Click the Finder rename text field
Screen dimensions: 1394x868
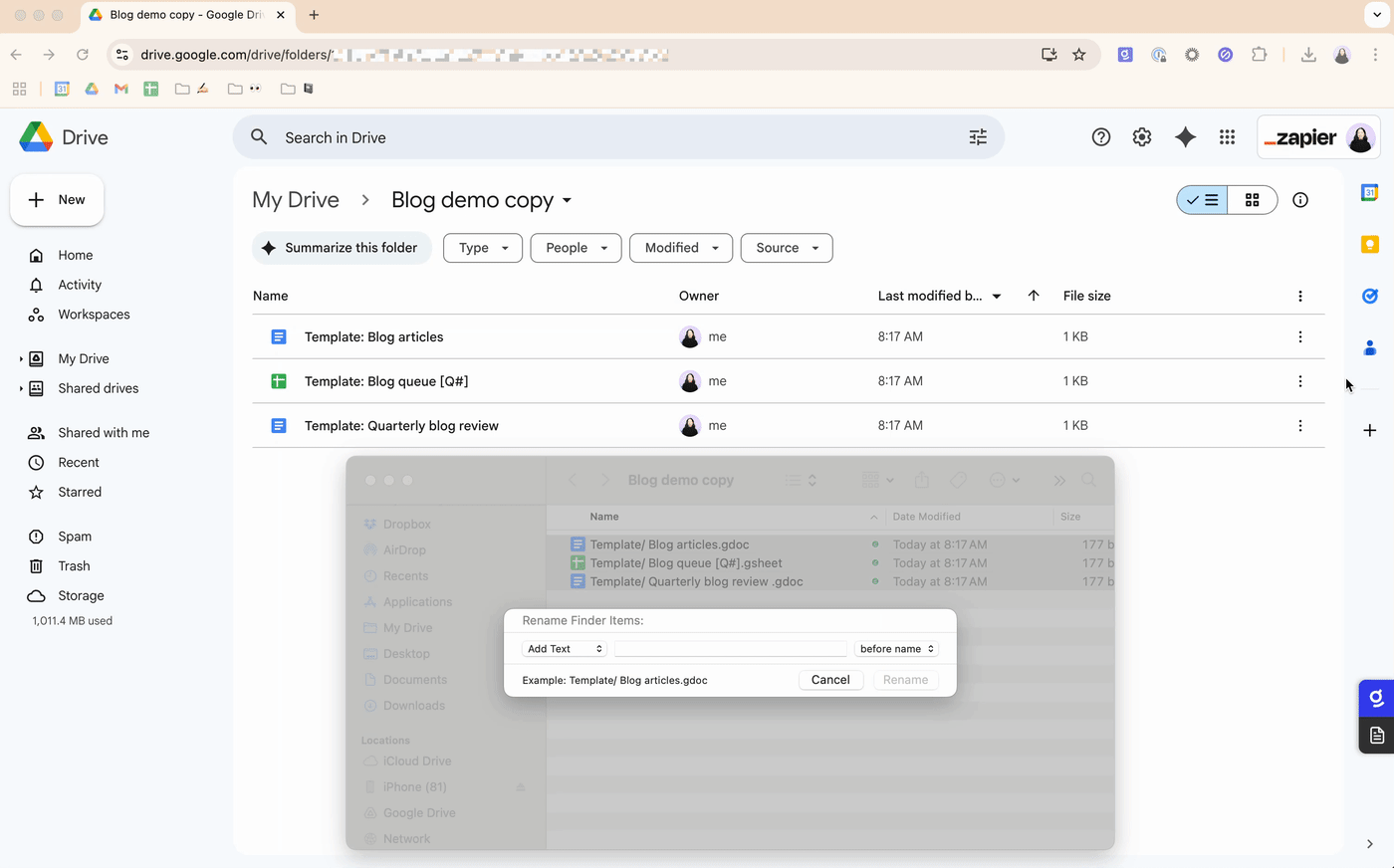(730, 649)
